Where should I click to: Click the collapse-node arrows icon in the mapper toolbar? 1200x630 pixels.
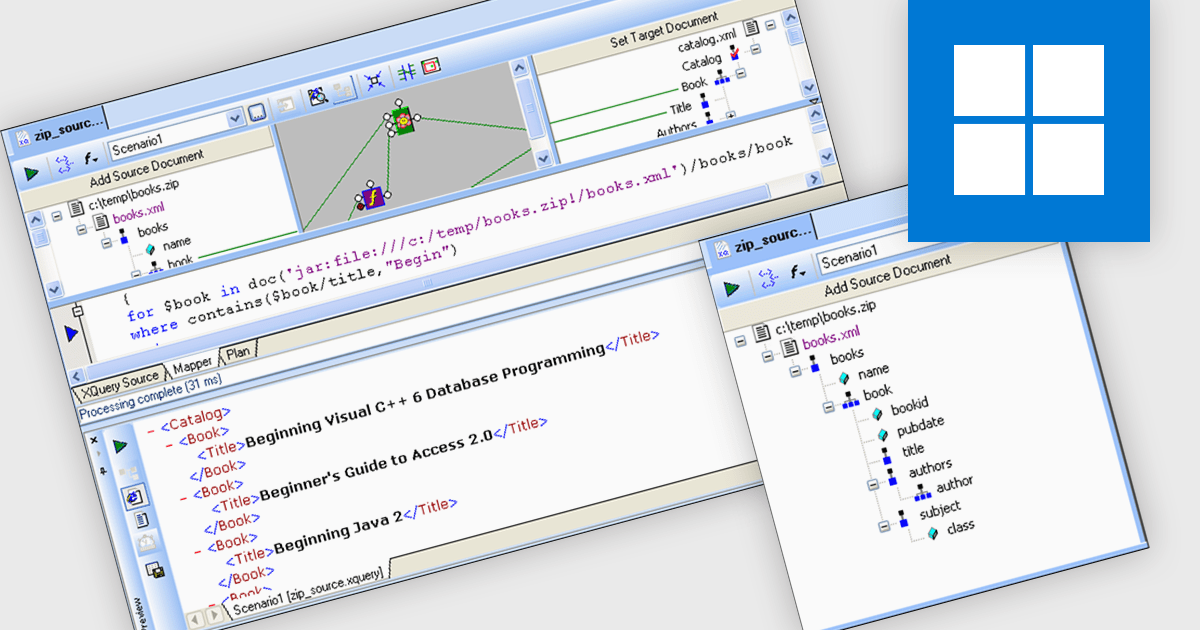coord(375,80)
